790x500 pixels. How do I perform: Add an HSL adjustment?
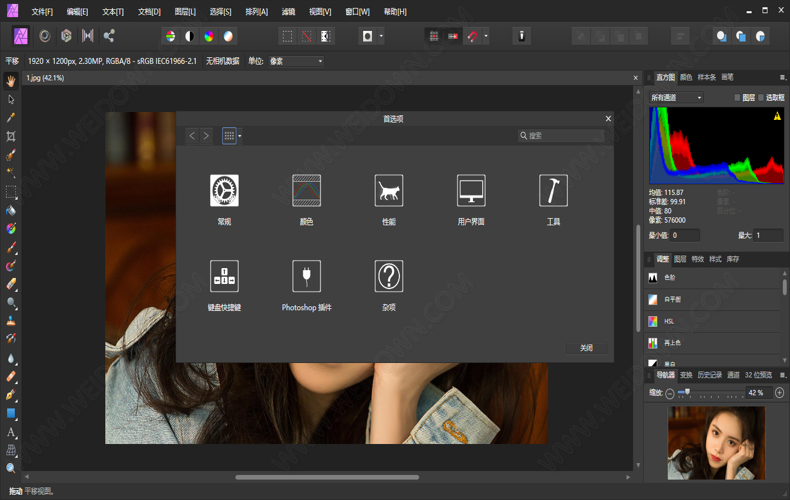tap(713, 321)
